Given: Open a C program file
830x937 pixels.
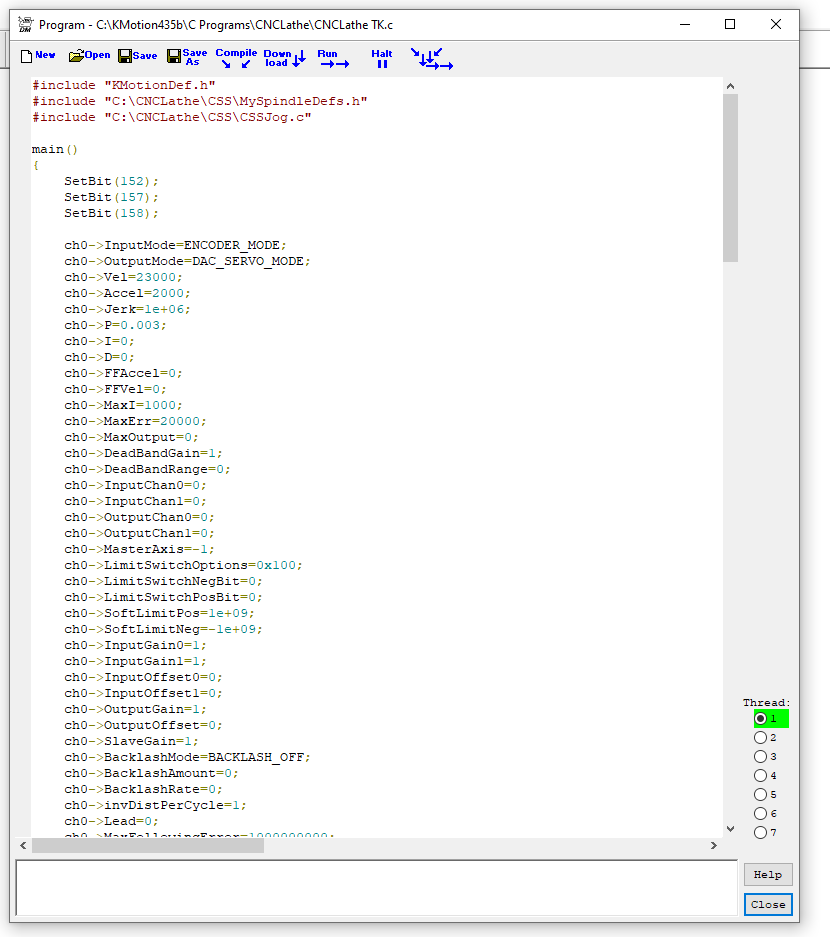Looking at the screenshot, I should point(89,56).
